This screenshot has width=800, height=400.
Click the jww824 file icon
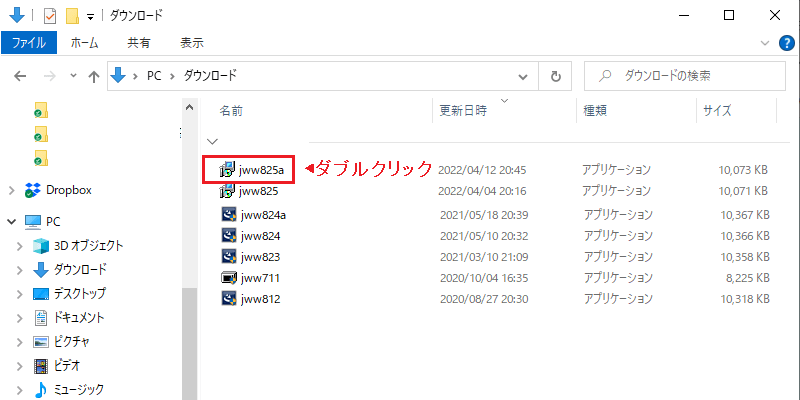[x=229, y=236]
